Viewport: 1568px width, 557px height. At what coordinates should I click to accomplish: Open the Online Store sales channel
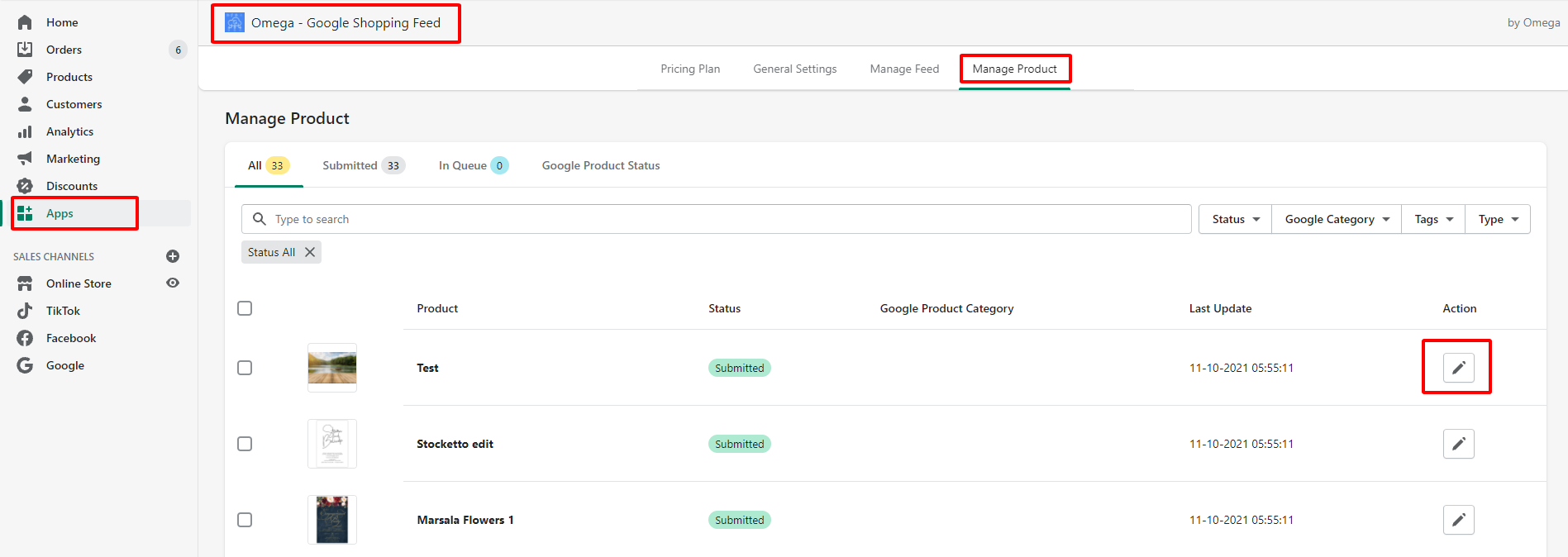point(79,283)
